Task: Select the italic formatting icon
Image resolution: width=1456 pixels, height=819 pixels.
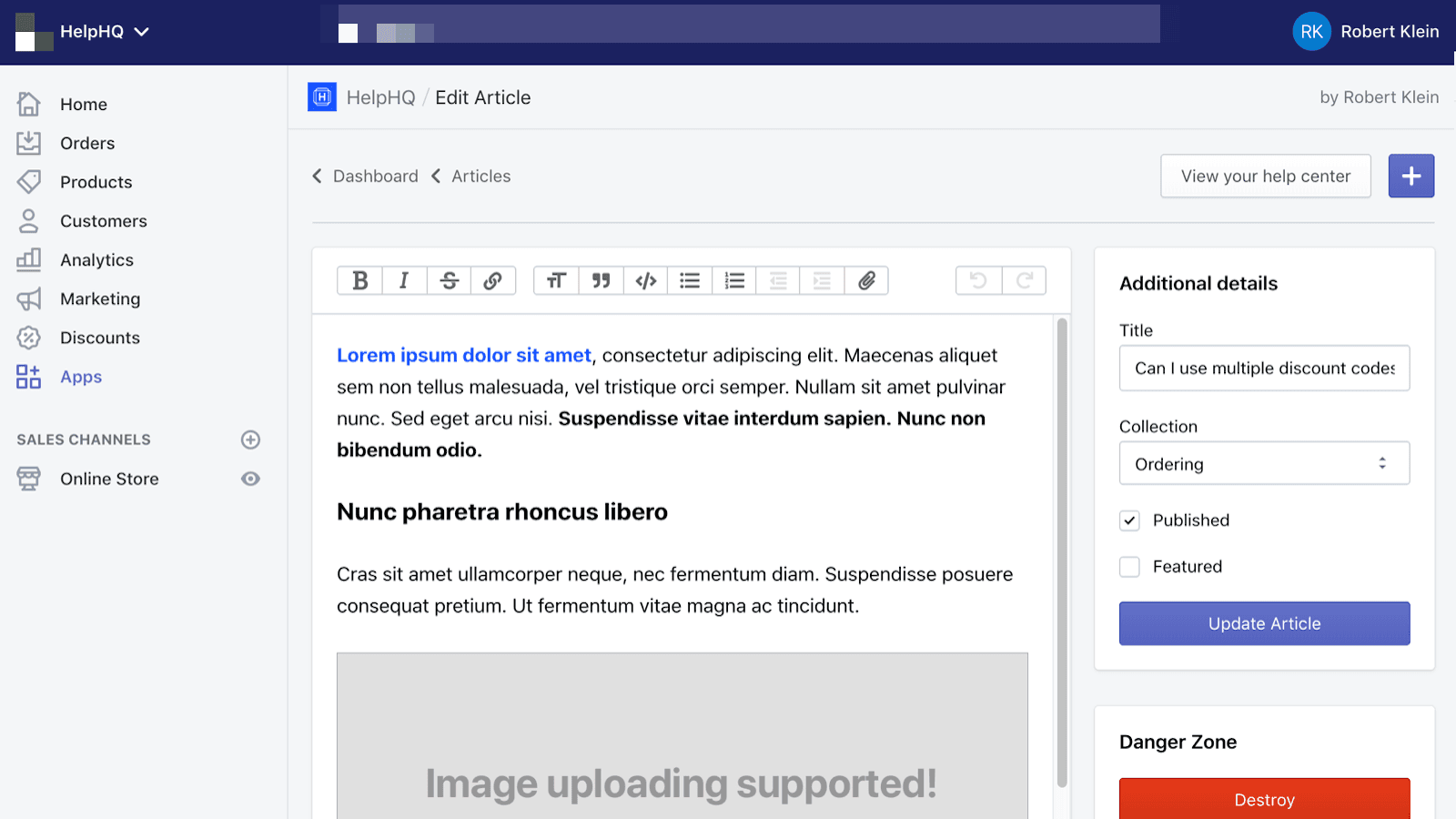Action: pyautogui.click(x=404, y=280)
